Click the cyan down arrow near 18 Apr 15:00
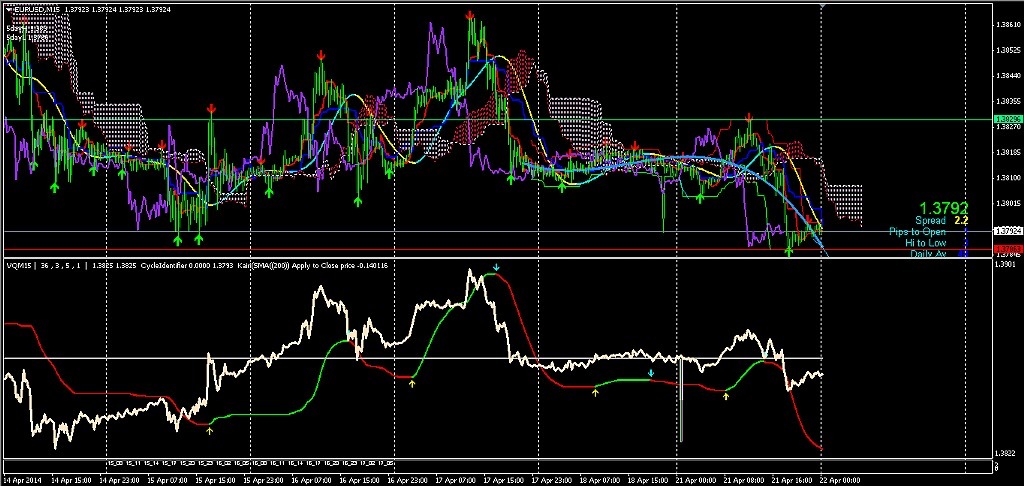This screenshot has height=486, width=1024. 650,373
